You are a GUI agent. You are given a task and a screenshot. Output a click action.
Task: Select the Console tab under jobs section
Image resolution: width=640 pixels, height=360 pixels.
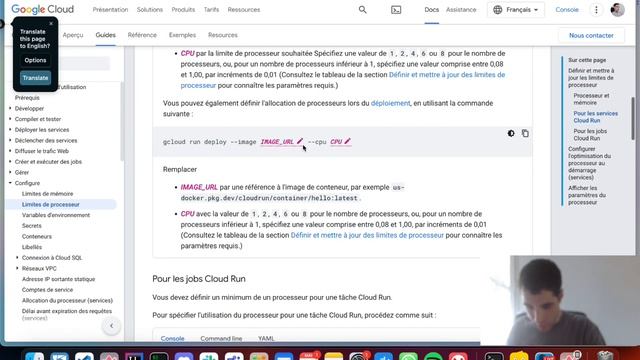(x=172, y=338)
